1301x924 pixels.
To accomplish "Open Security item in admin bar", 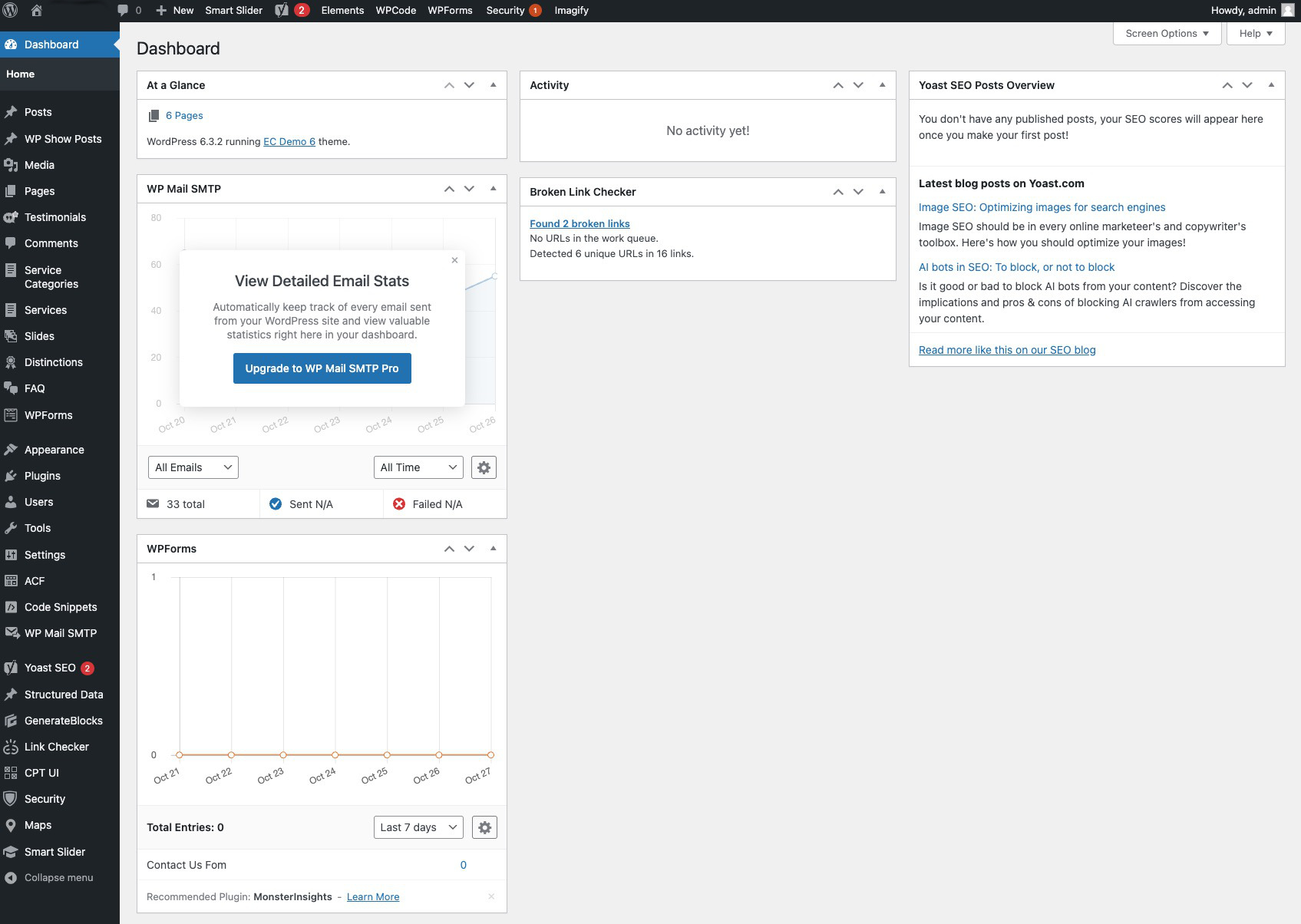I will [x=513, y=11].
